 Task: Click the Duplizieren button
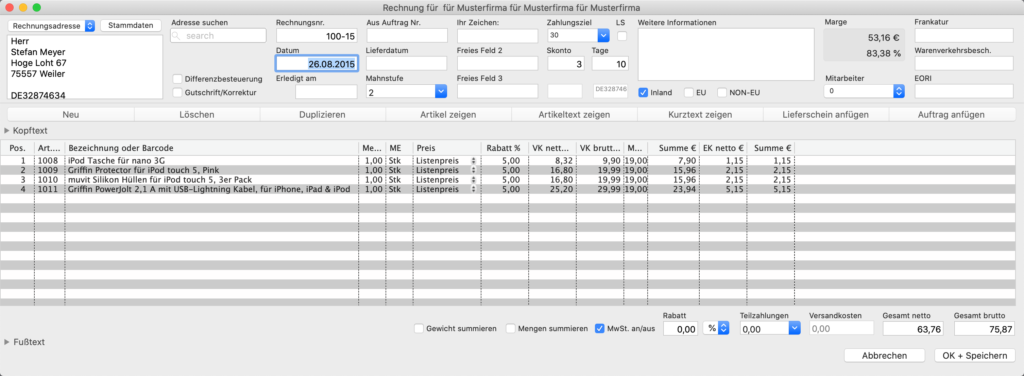323,114
